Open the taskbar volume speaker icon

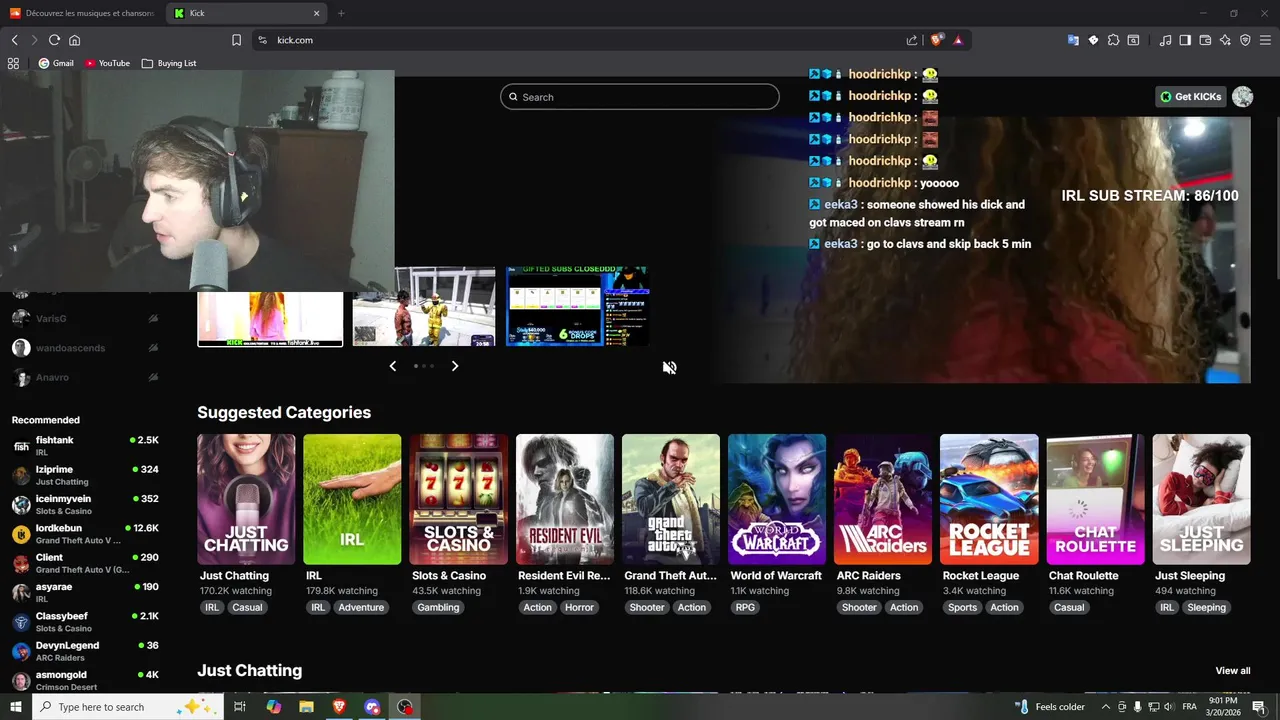(x=1168, y=707)
